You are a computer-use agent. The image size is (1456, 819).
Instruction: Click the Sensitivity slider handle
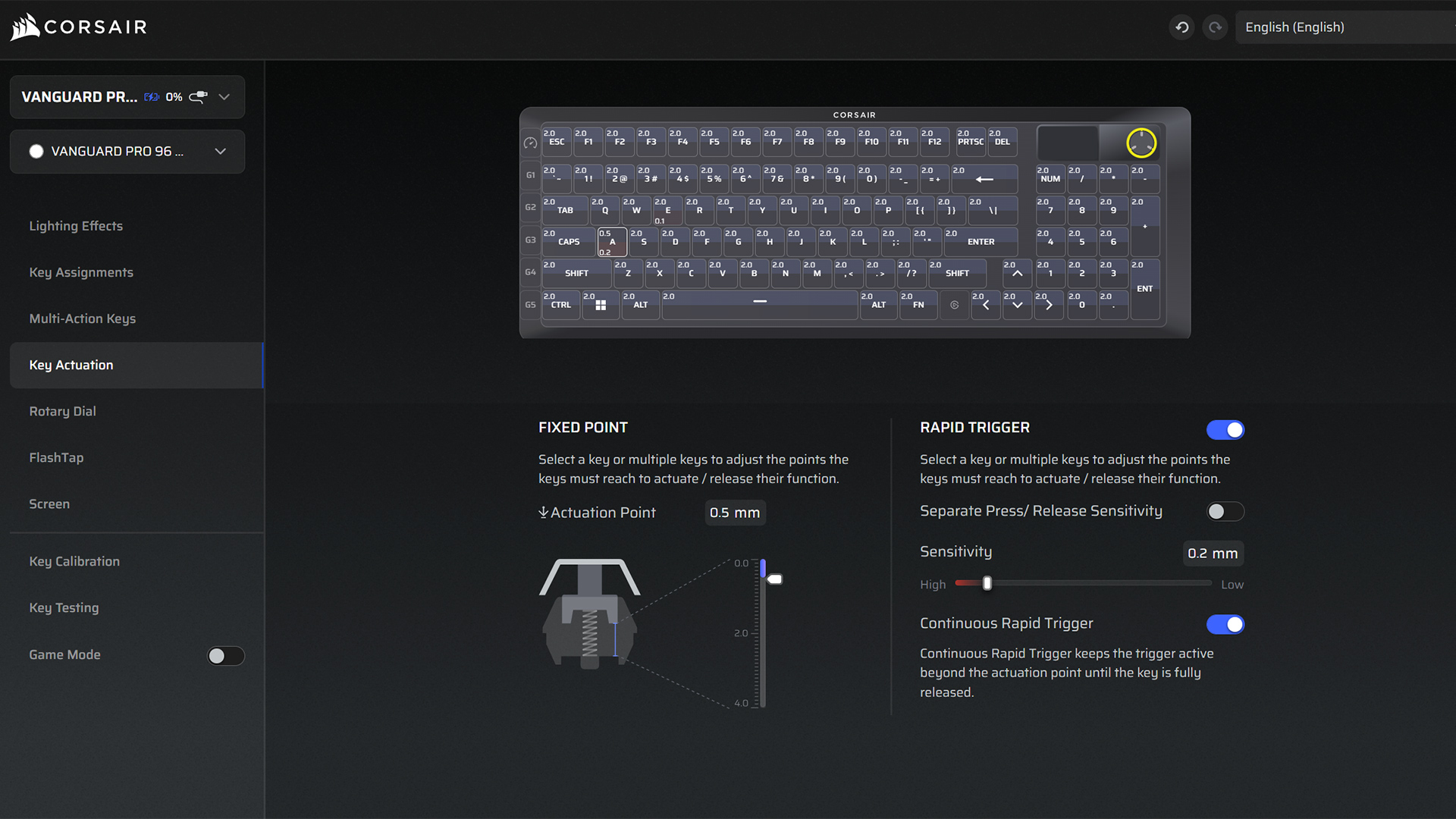(x=987, y=583)
